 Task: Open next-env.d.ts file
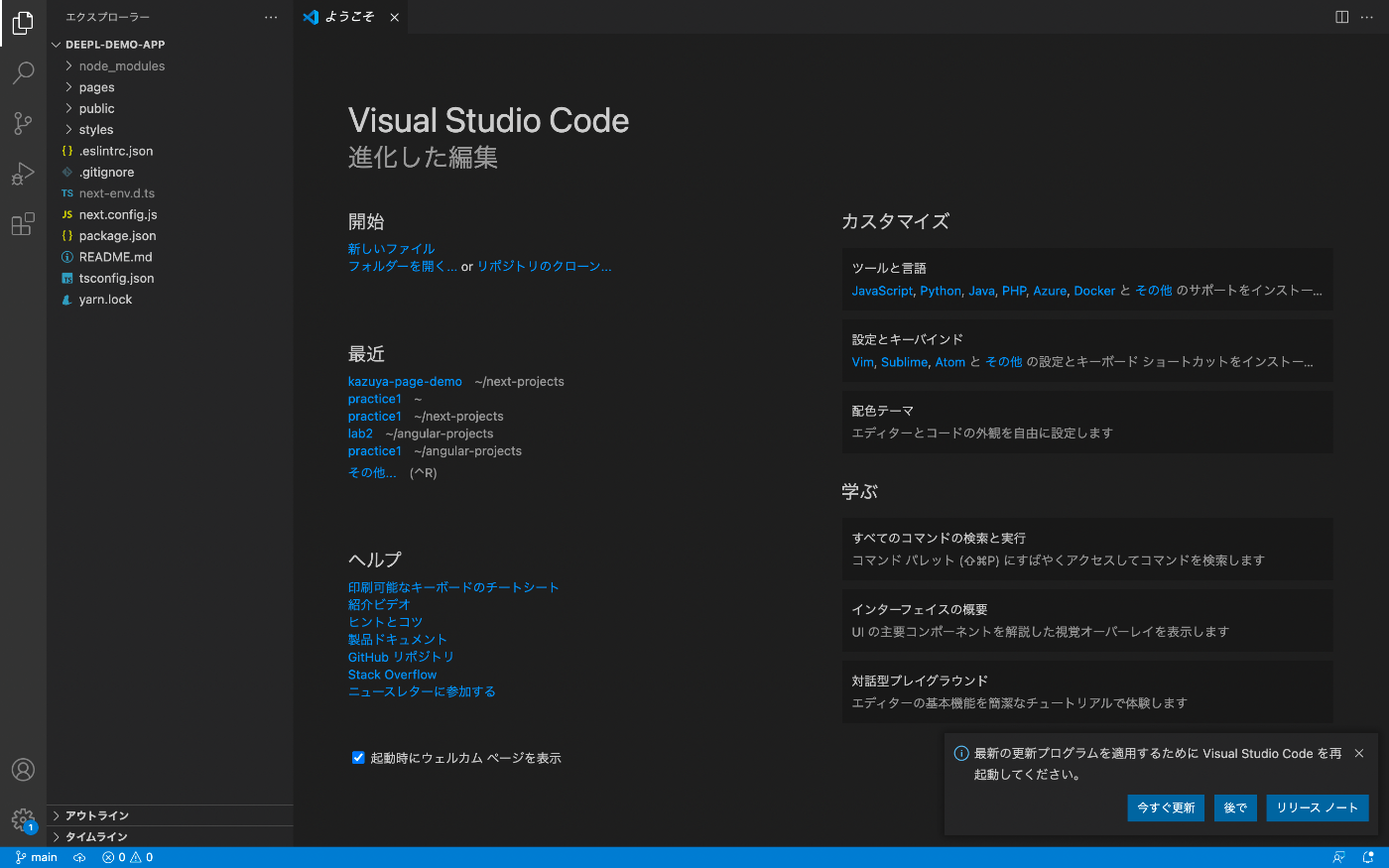pyautogui.click(x=170, y=193)
